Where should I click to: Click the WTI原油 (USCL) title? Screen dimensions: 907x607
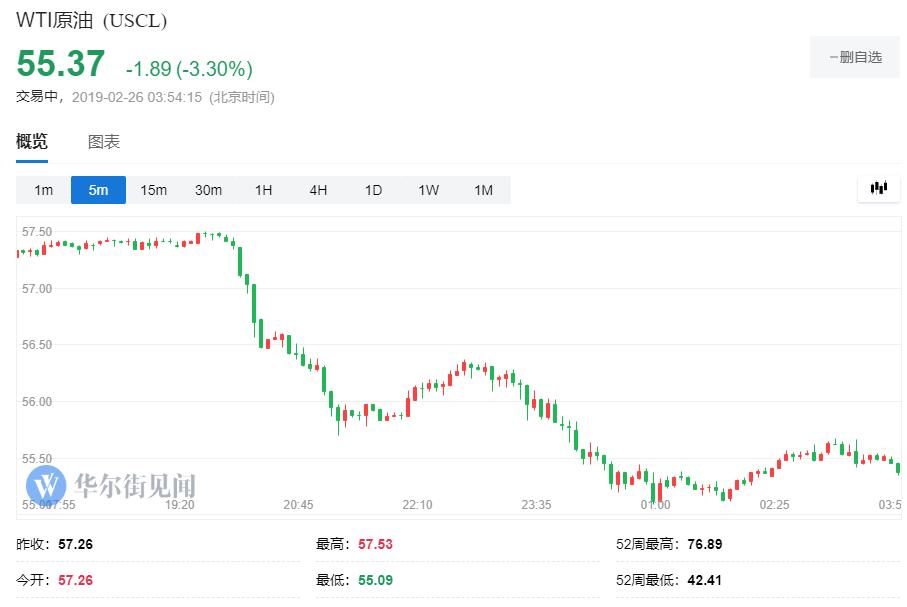coord(92,20)
